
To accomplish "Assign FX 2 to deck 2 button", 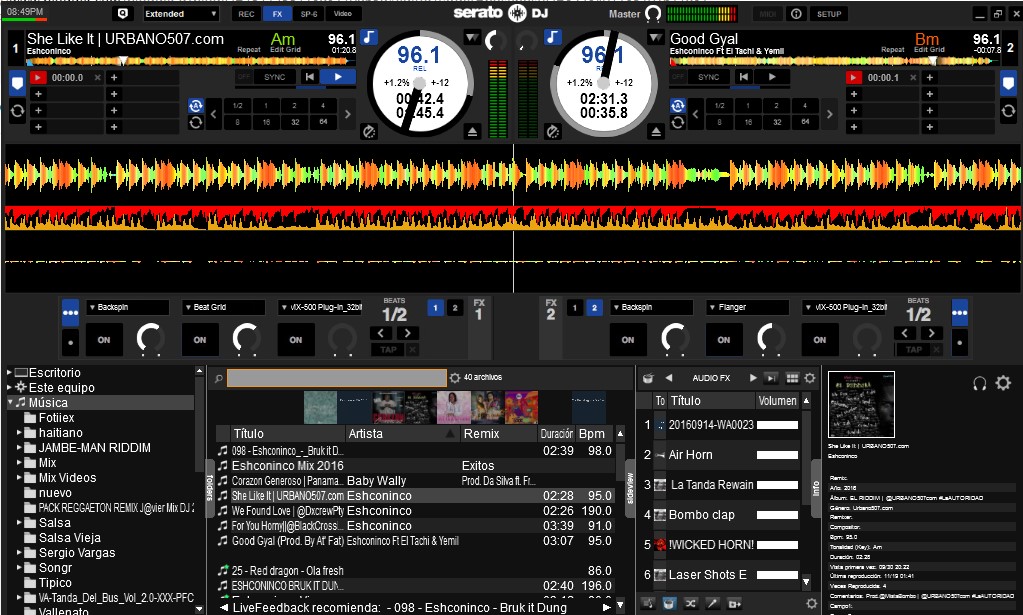I will click(x=594, y=307).
